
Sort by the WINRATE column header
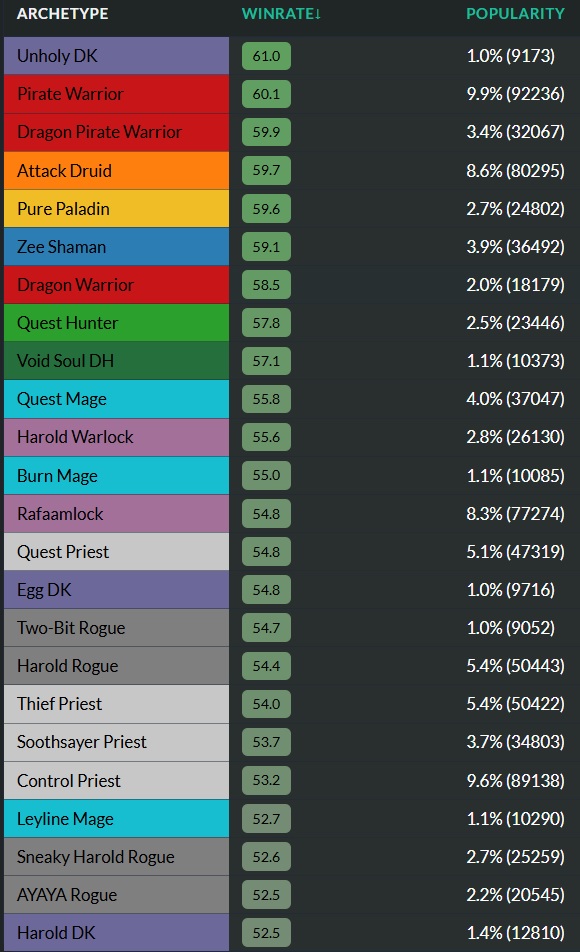[x=281, y=13]
